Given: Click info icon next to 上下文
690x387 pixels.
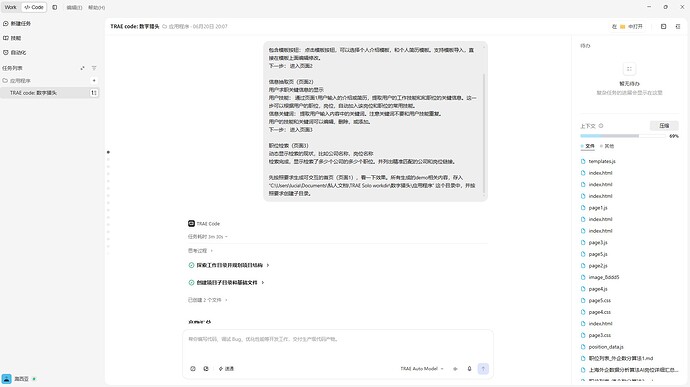Looking at the screenshot, I should [601, 126].
